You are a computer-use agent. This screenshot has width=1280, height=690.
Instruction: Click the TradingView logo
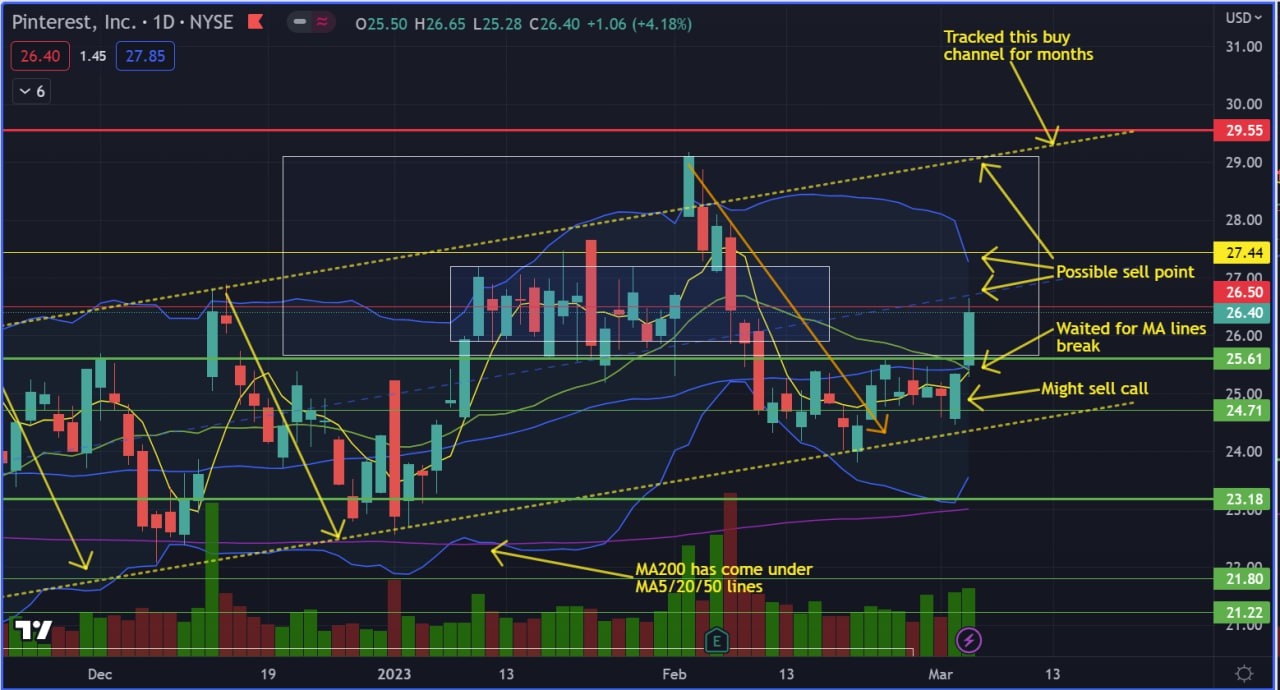(x=32, y=631)
